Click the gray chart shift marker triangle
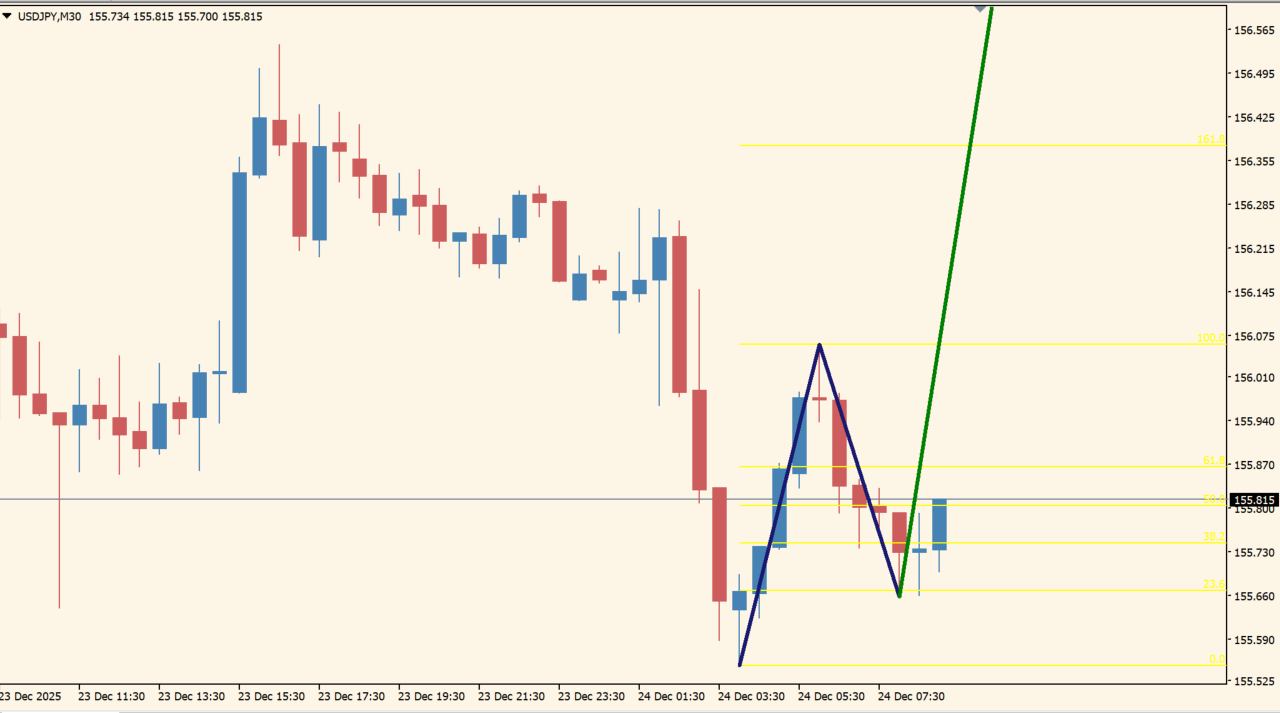Viewport: 1280px width, 713px height. (x=982, y=8)
